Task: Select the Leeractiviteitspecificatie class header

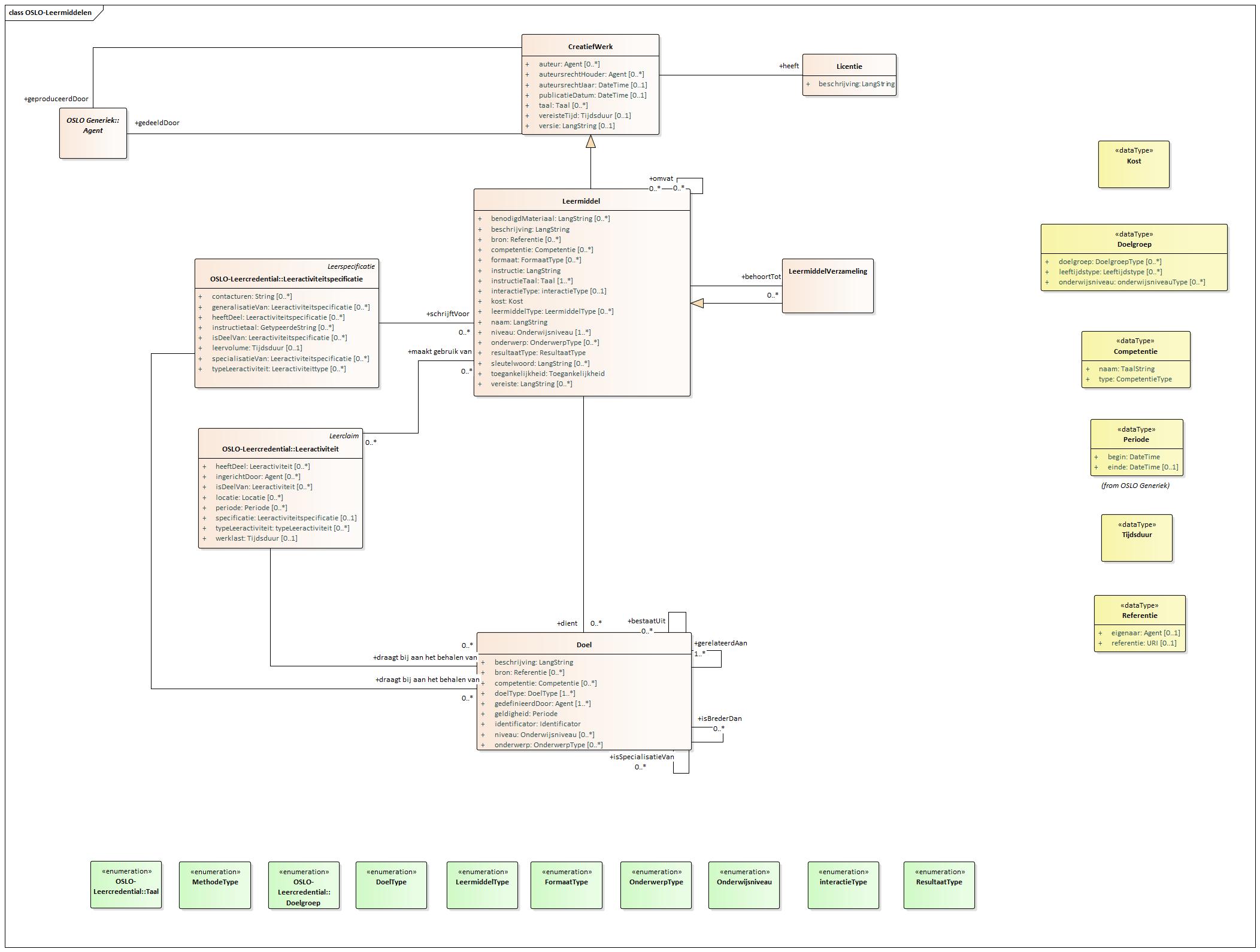Action: point(286,279)
